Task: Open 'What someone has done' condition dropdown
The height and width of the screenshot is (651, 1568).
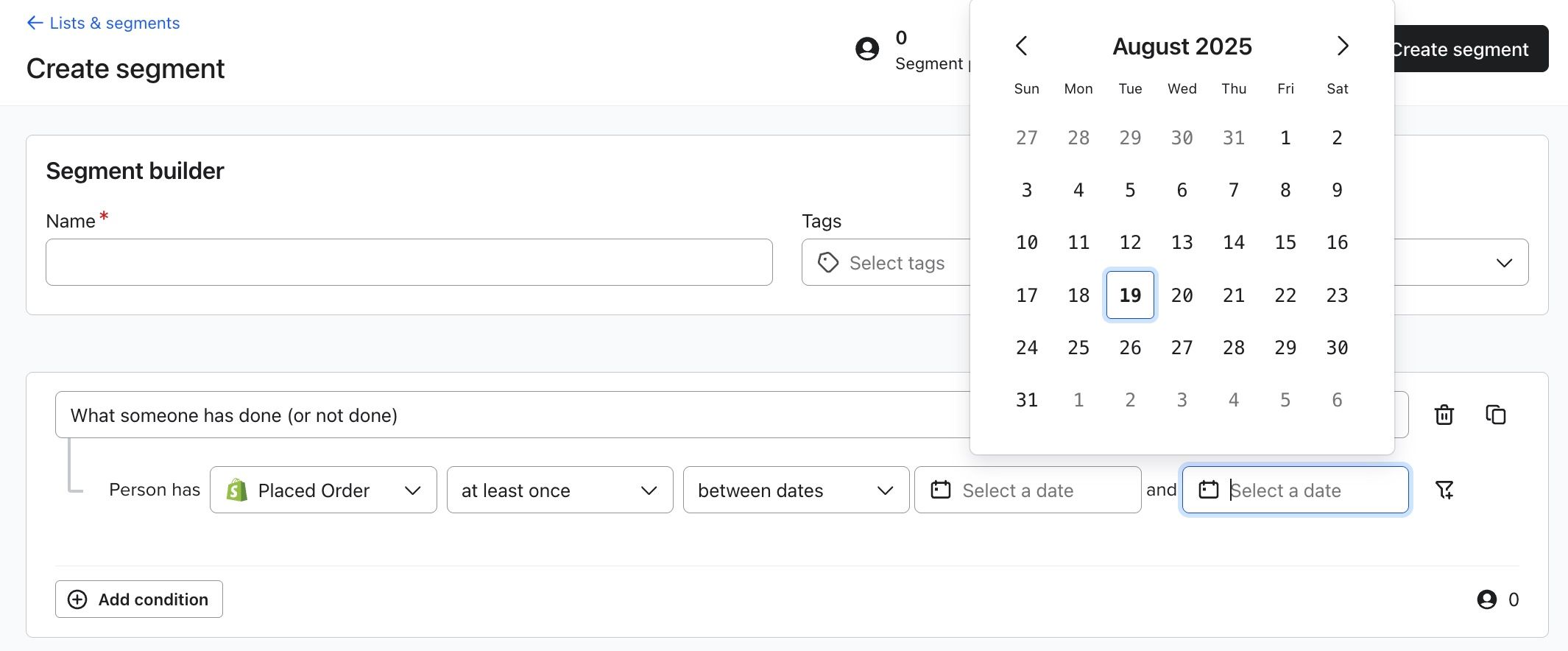Action: [x=515, y=415]
